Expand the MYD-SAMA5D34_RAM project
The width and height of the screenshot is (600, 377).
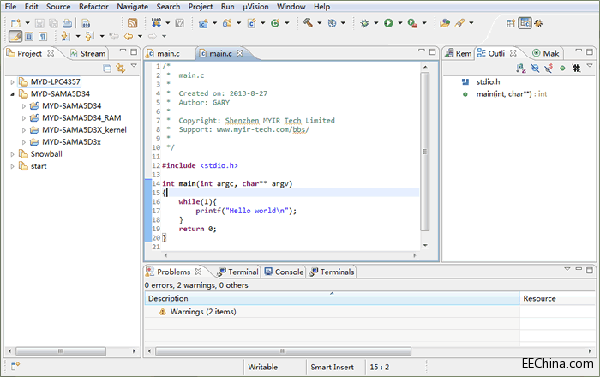(24, 118)
